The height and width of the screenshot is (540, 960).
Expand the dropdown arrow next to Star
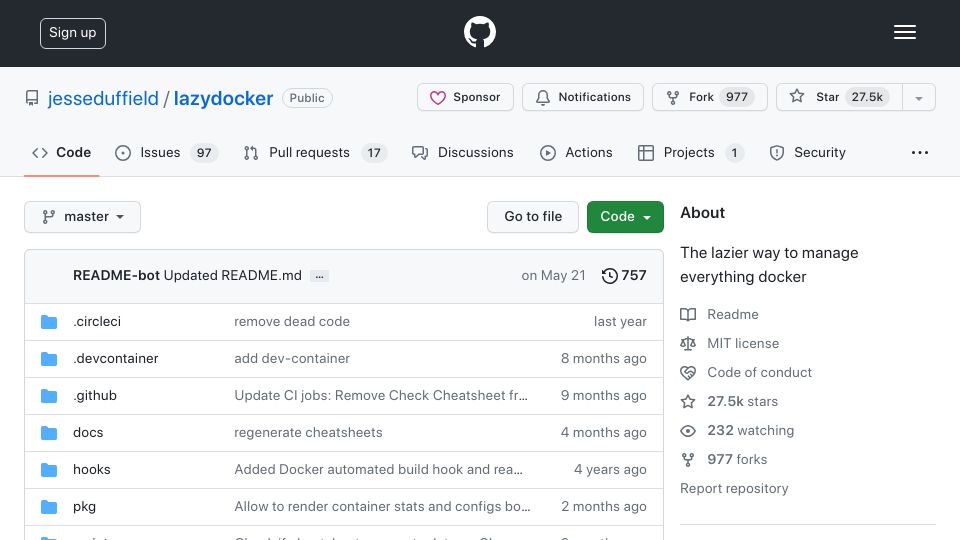(919, 97)
